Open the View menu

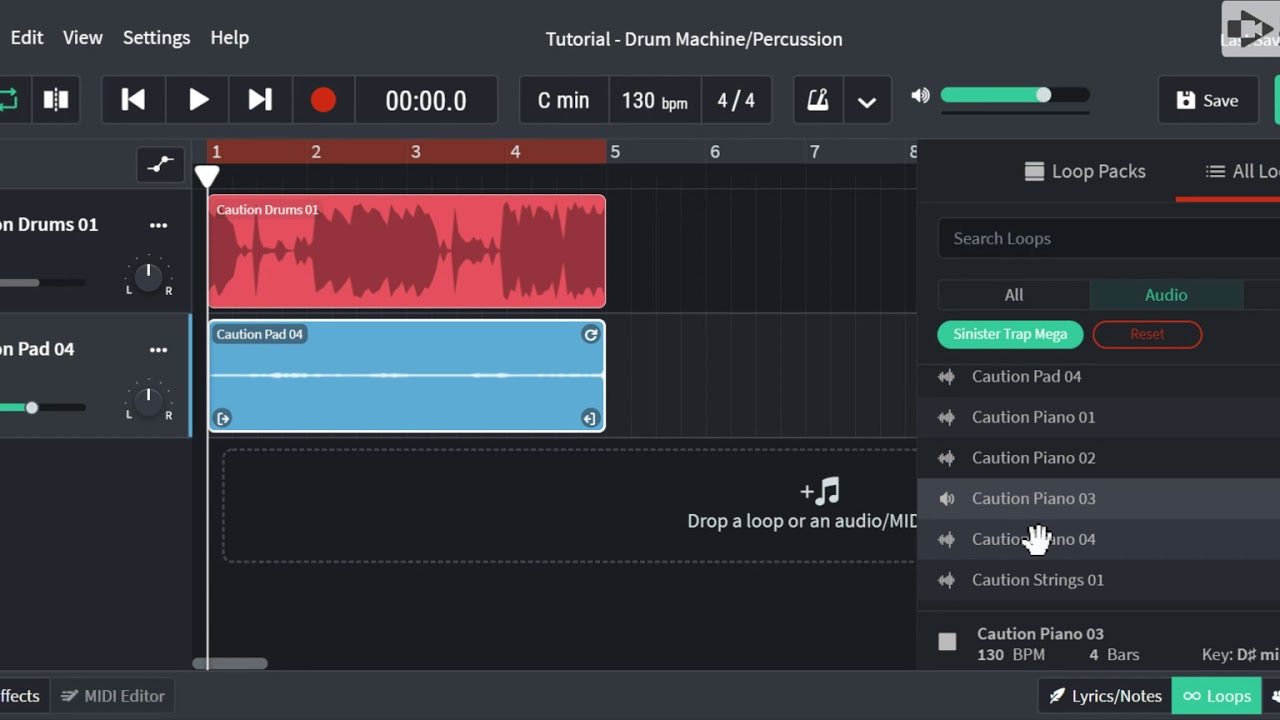83,37
